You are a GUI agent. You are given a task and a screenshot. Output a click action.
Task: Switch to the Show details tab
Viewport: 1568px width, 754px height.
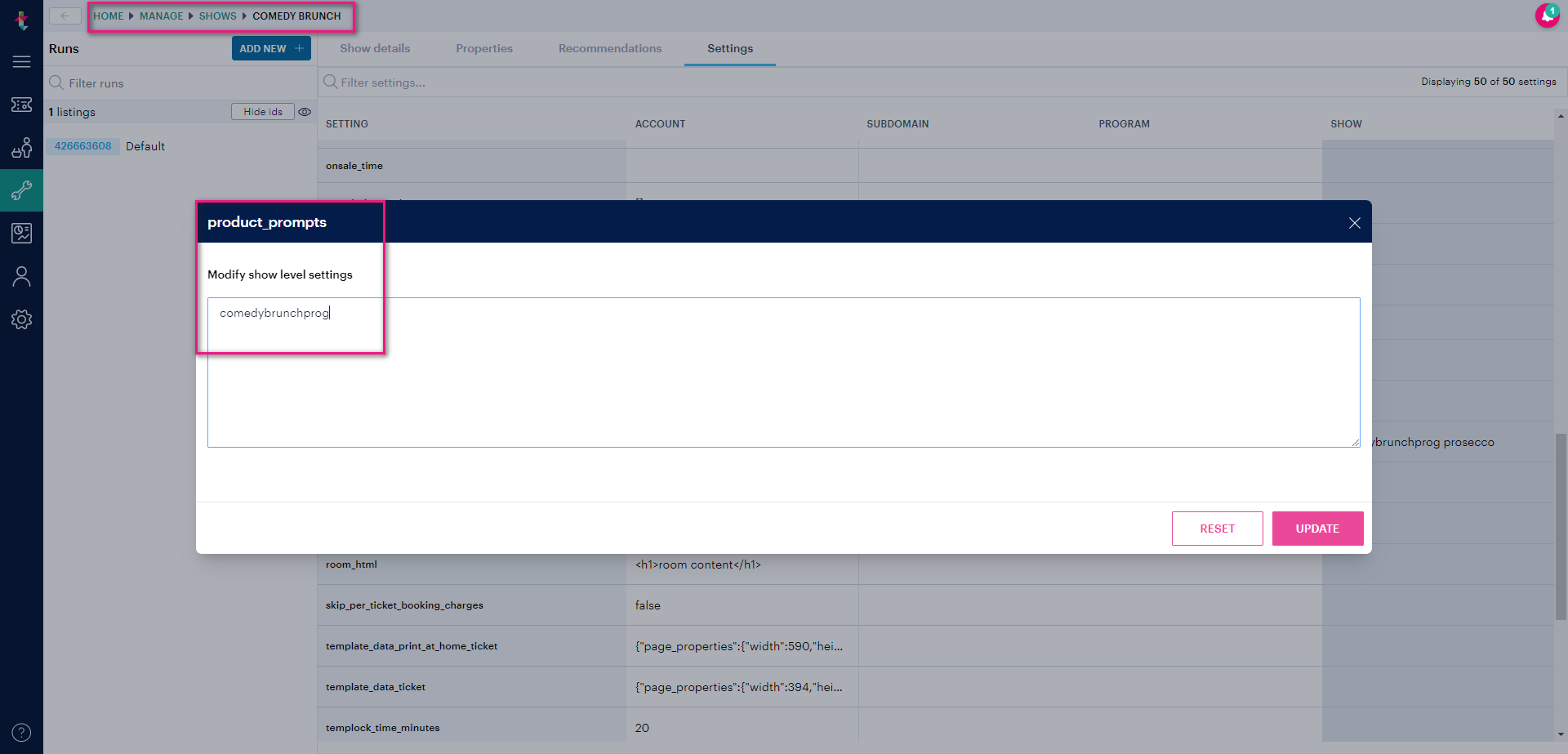point(375,48)
